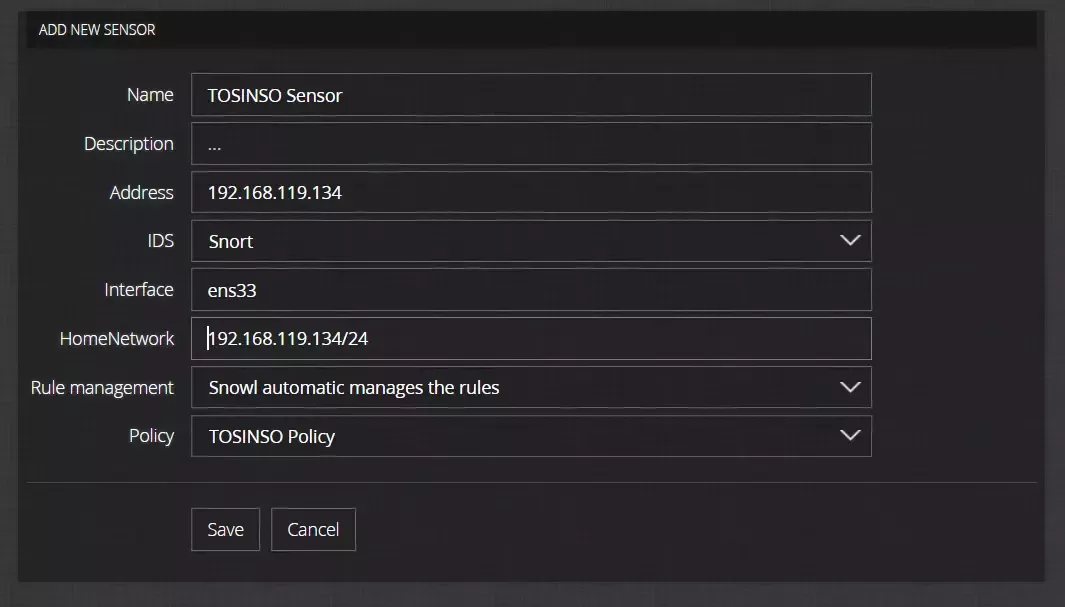Click the Description label

[x=129, y=144]
